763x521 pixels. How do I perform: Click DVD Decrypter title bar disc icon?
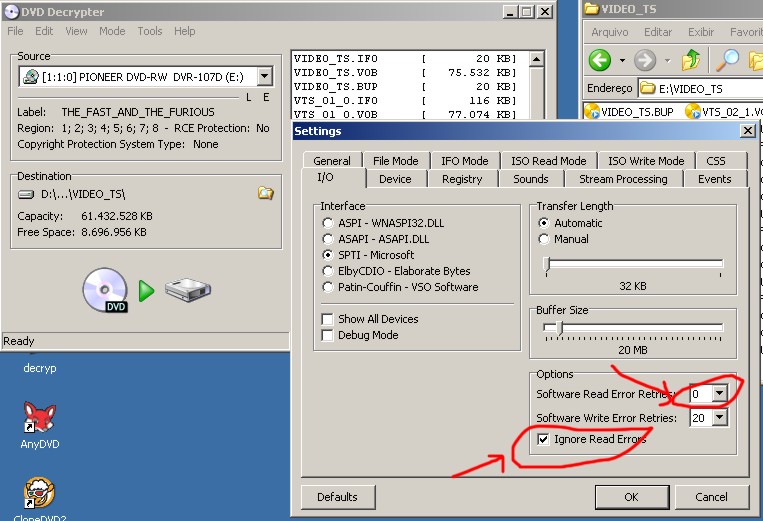pos(11,12)
